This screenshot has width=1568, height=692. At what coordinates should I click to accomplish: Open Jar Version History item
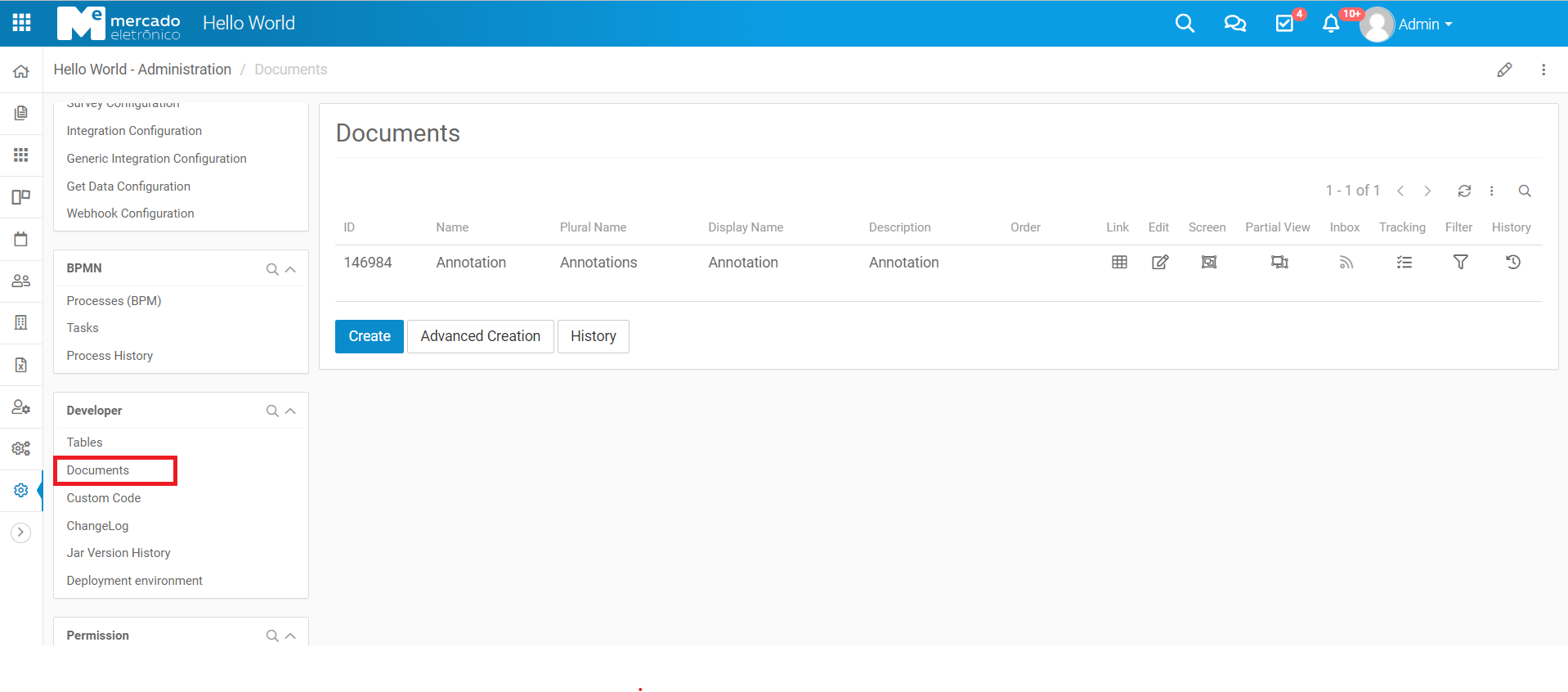pos(119,553)
